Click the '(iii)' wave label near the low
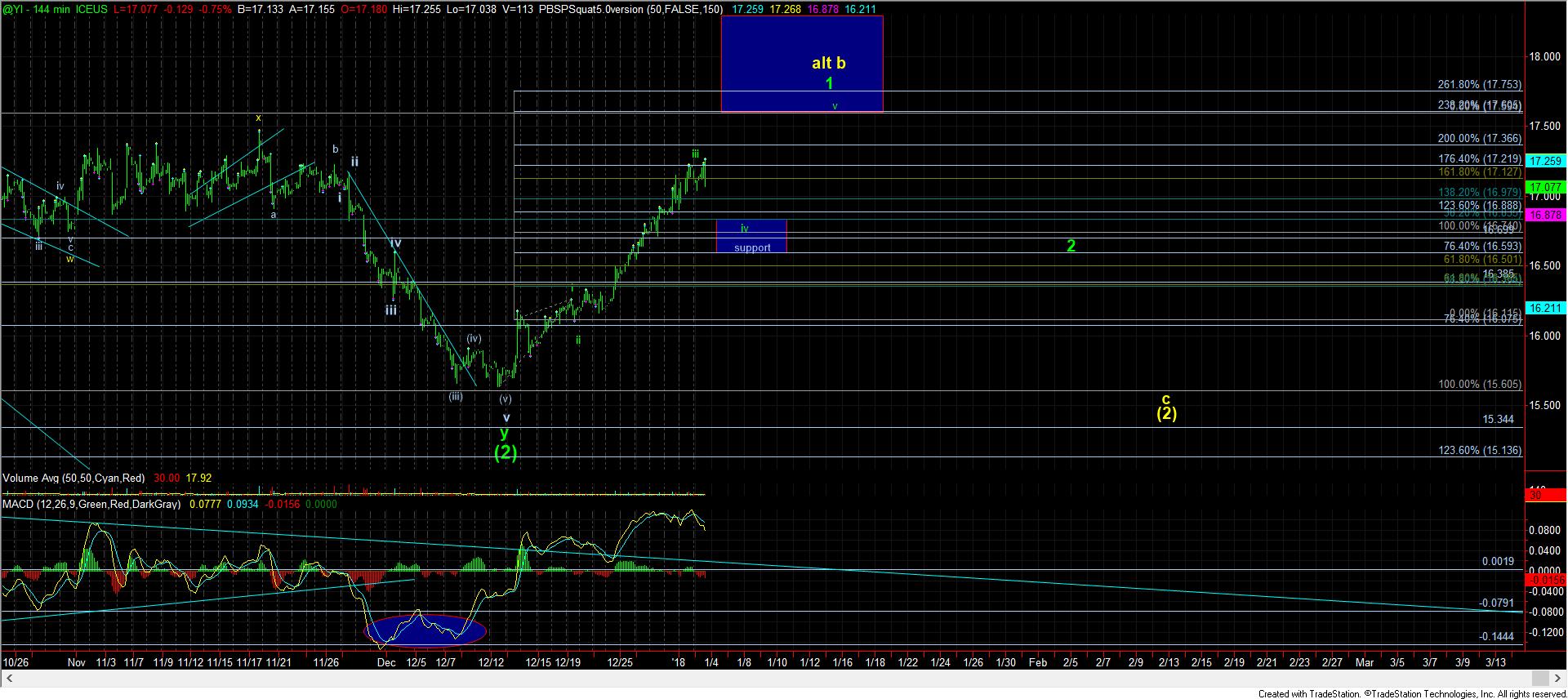Image resolution: width=1568 pixels, height=699 pixels. [x=456, y=397]
